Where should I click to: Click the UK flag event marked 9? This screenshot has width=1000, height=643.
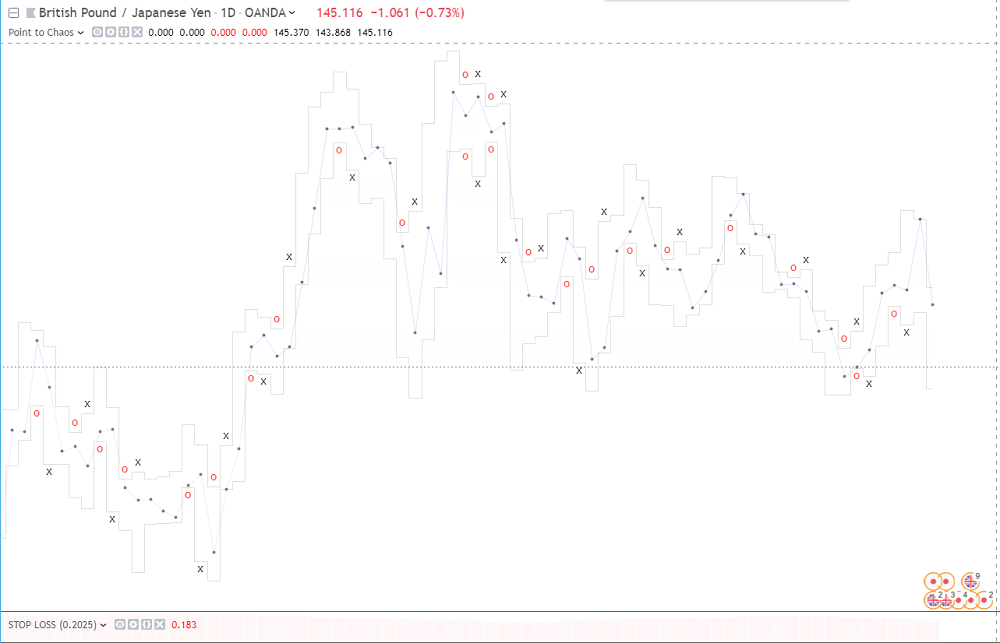pyautogui.click(x=971, y=581)
